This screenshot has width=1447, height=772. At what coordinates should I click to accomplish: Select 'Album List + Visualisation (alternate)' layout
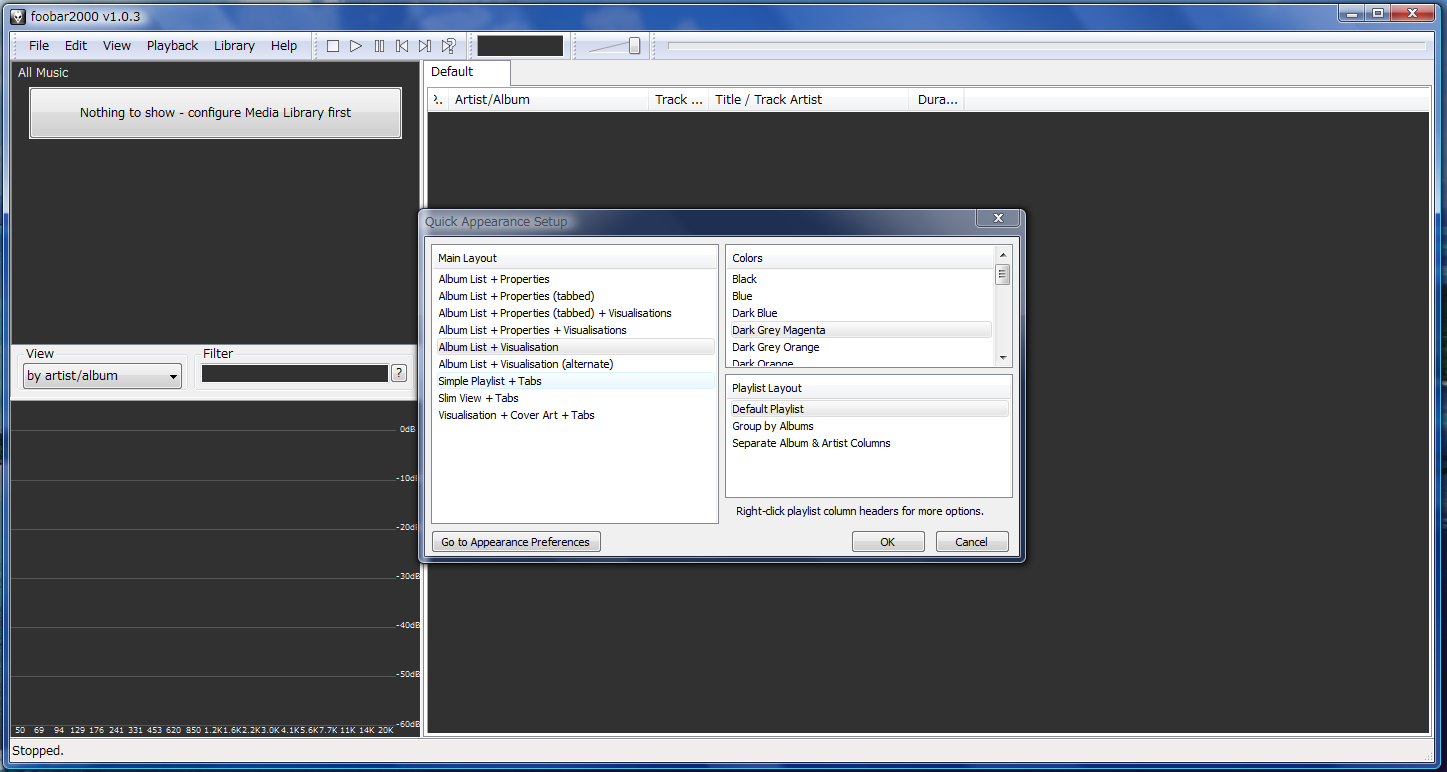tap(575, 364)
